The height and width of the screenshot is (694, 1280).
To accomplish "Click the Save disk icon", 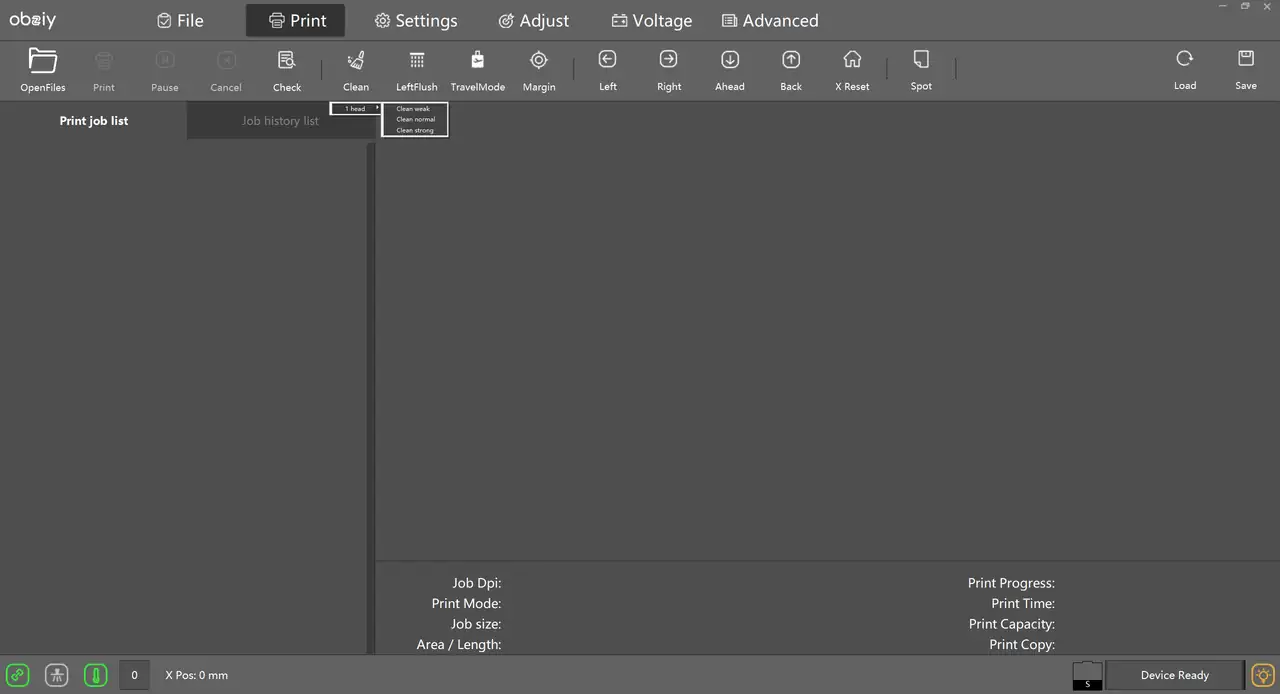I will click(x=1246, y=58).
